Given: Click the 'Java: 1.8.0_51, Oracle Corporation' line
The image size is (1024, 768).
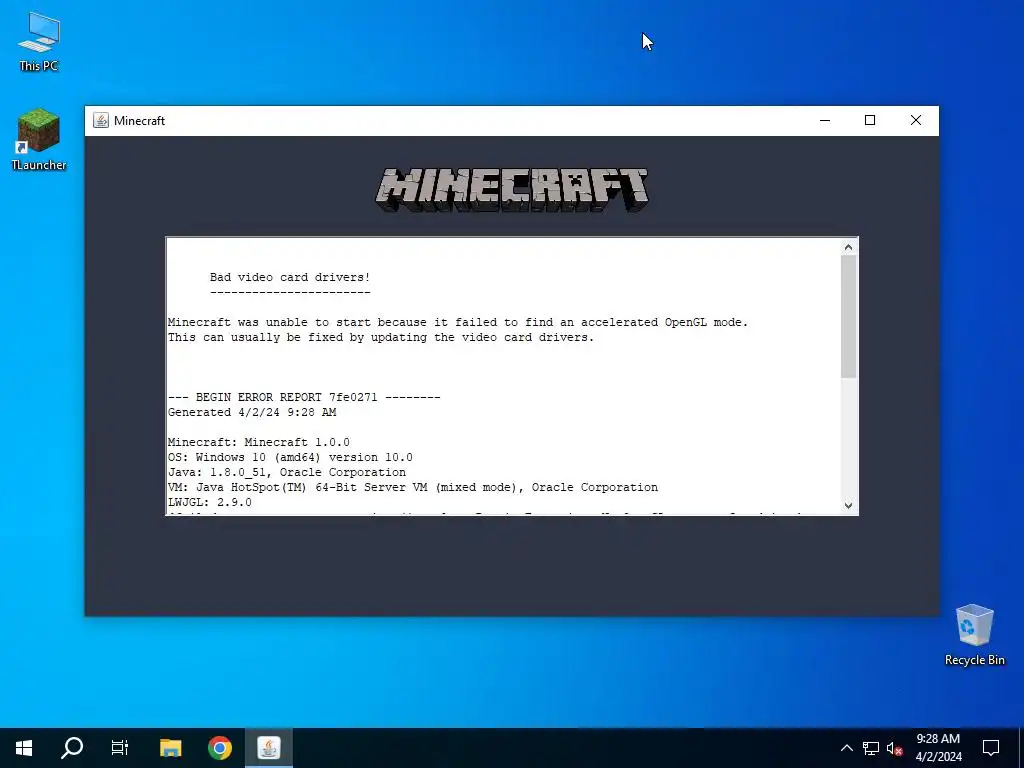Looking at the screenshot, I should [x=287, y=472].
